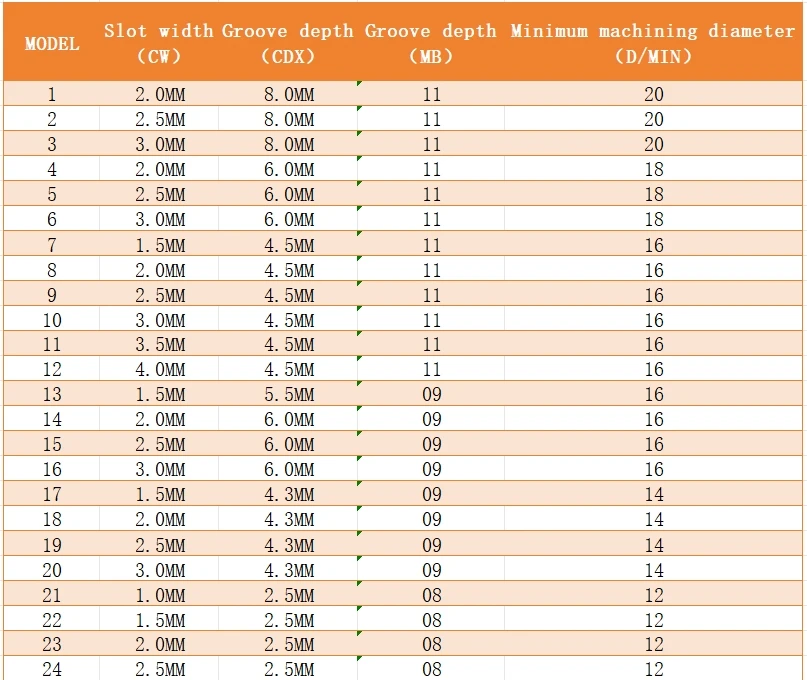Click MB value 09 in model 19 row
807x680 pixels.
point(432,545)
